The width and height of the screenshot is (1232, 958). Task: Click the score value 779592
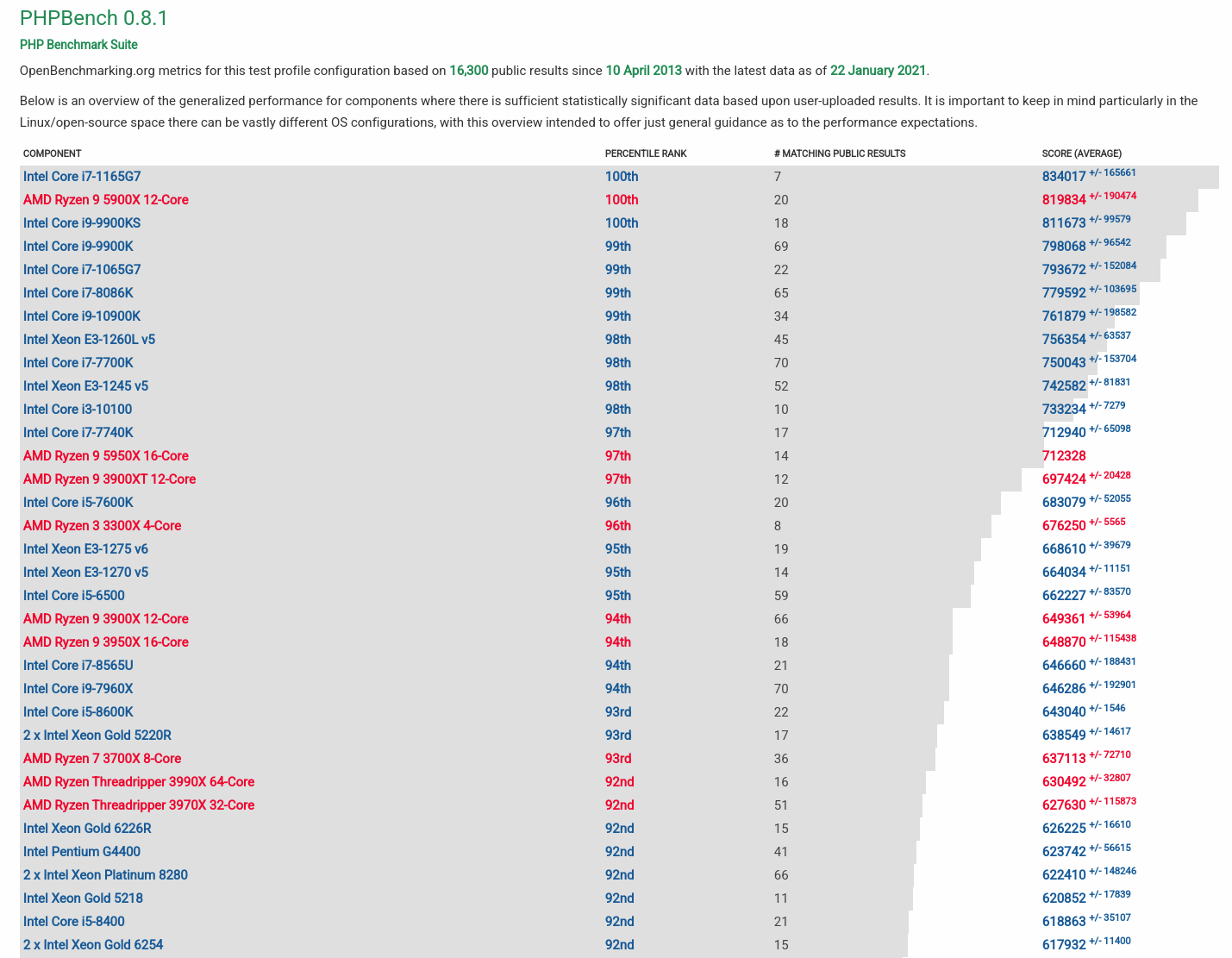1064,293
